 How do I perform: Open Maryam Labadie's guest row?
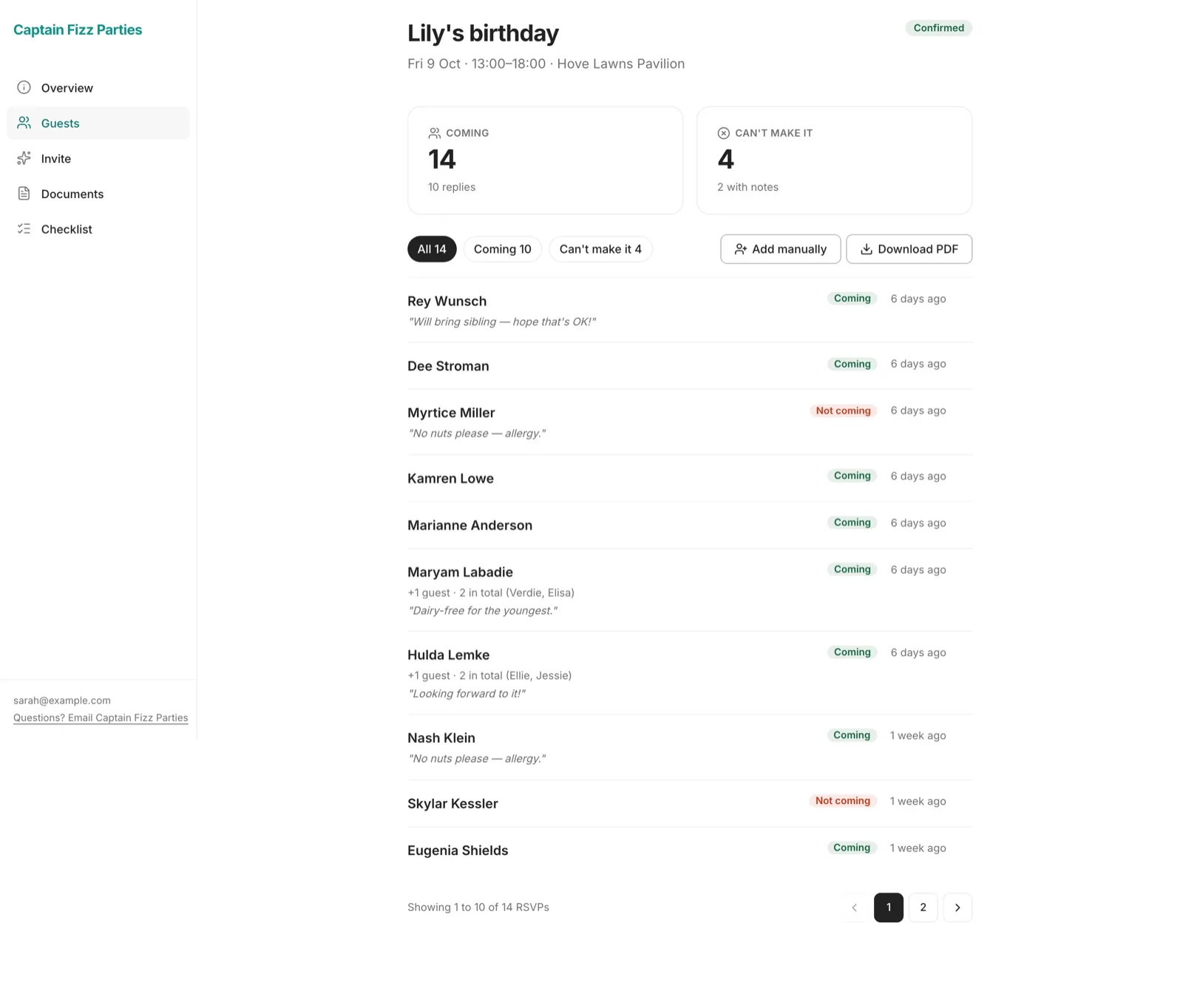tap(690, 590)
